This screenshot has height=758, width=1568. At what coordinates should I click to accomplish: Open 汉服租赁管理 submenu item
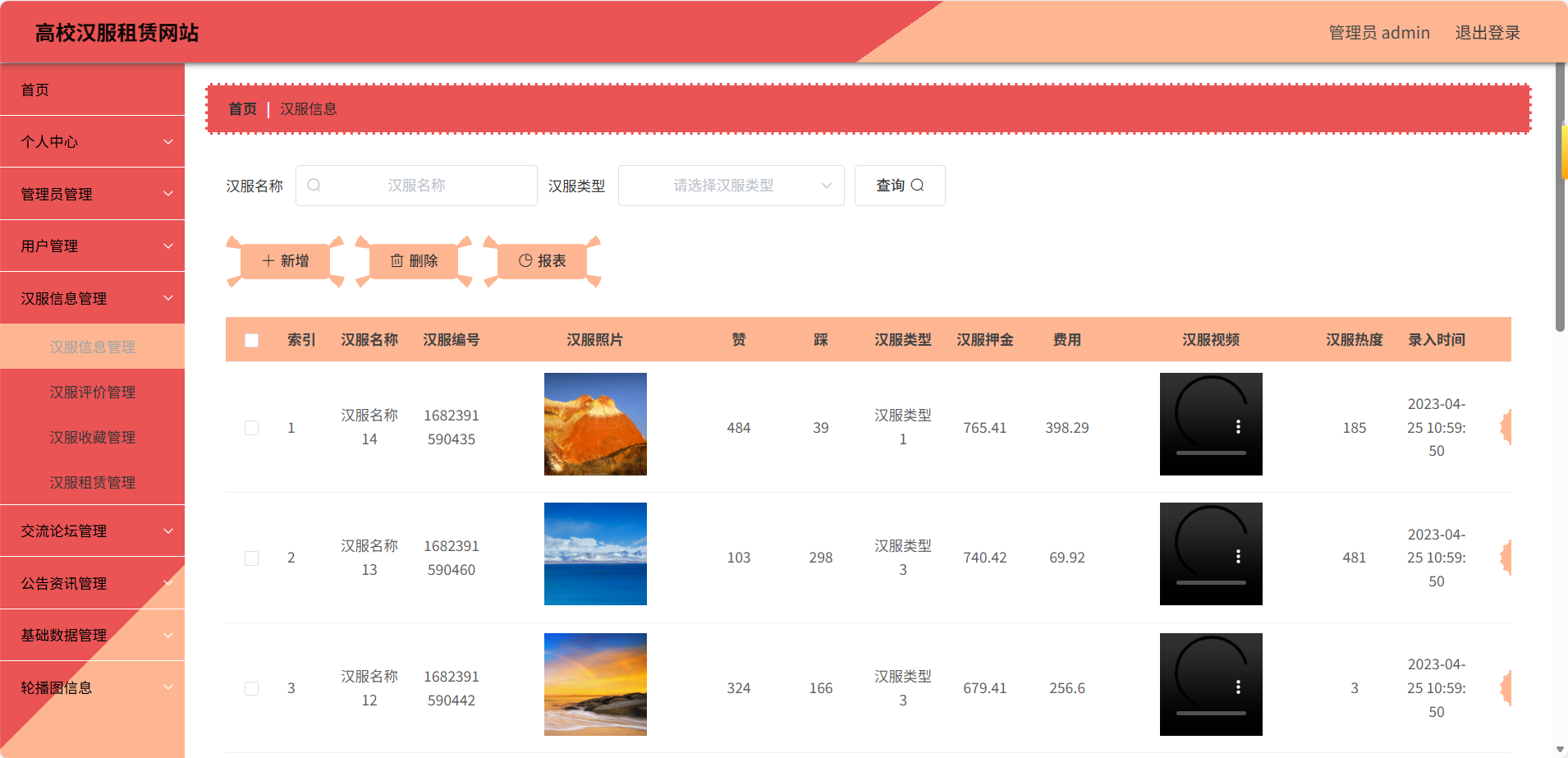point(92,482)
